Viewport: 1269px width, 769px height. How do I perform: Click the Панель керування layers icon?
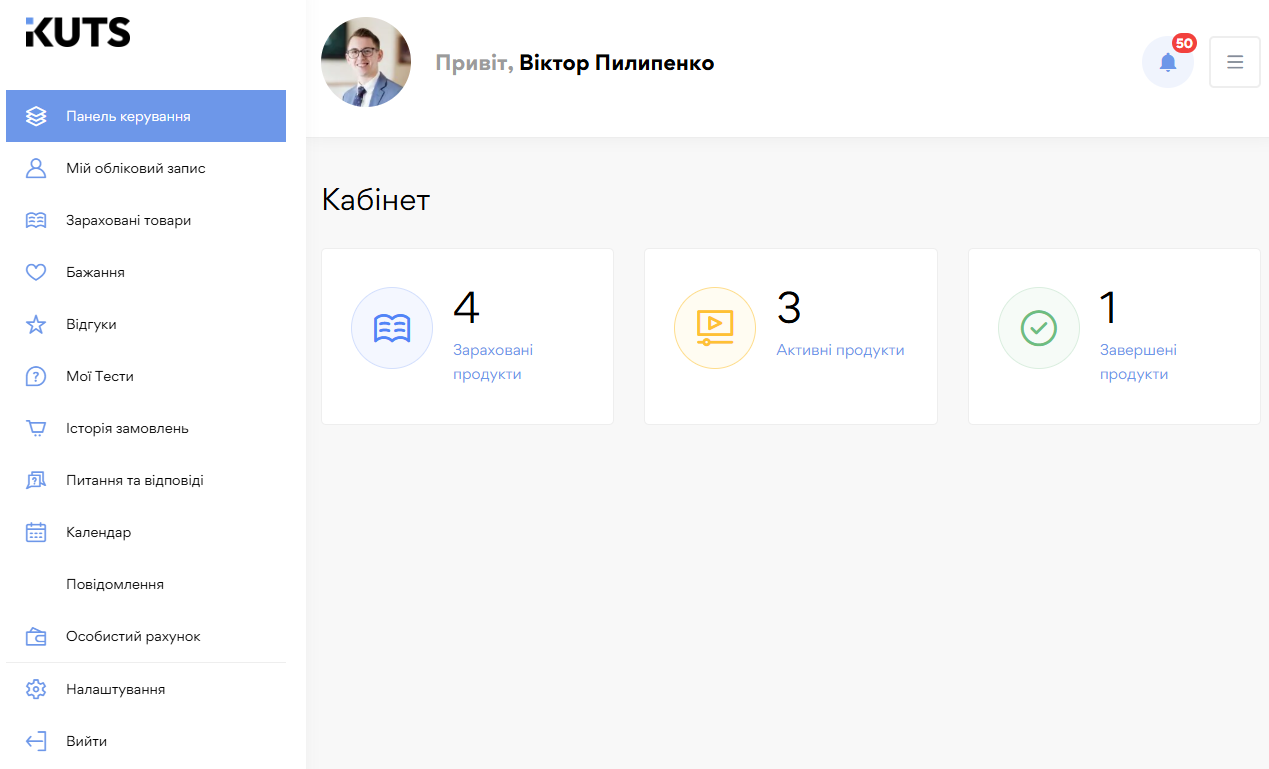[36, 115]
